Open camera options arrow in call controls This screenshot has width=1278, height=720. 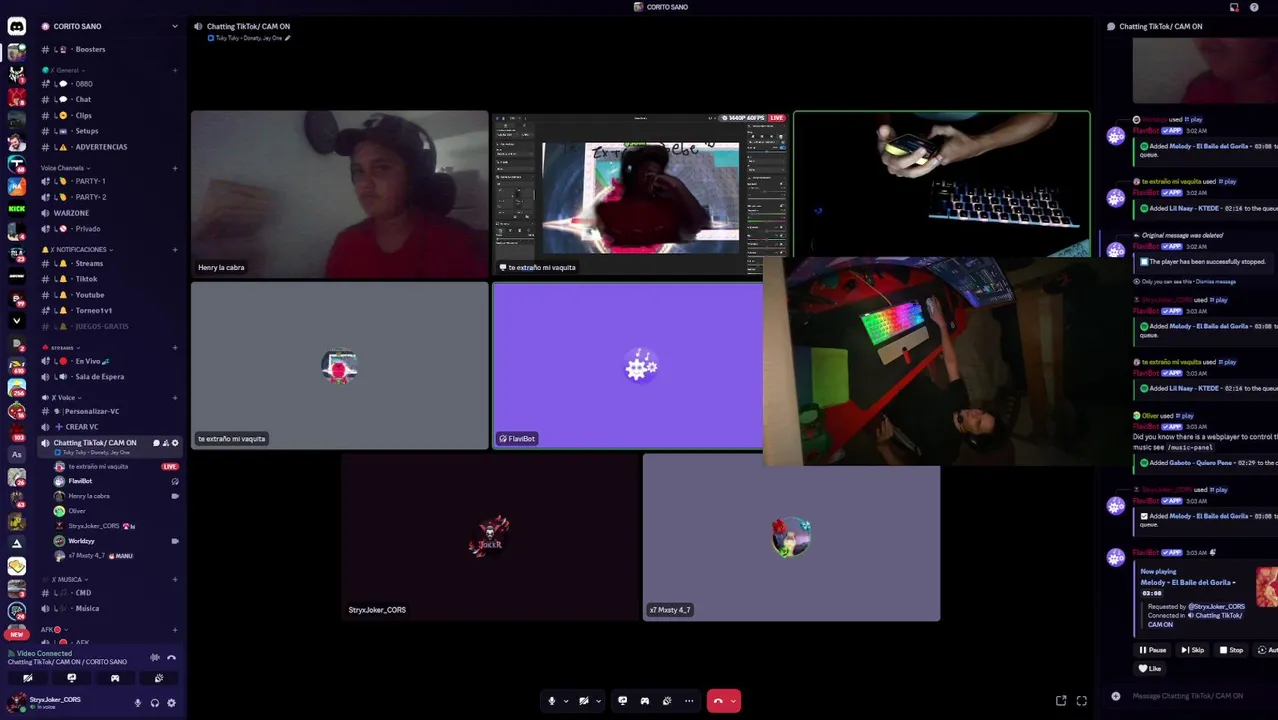pos(598,701)
